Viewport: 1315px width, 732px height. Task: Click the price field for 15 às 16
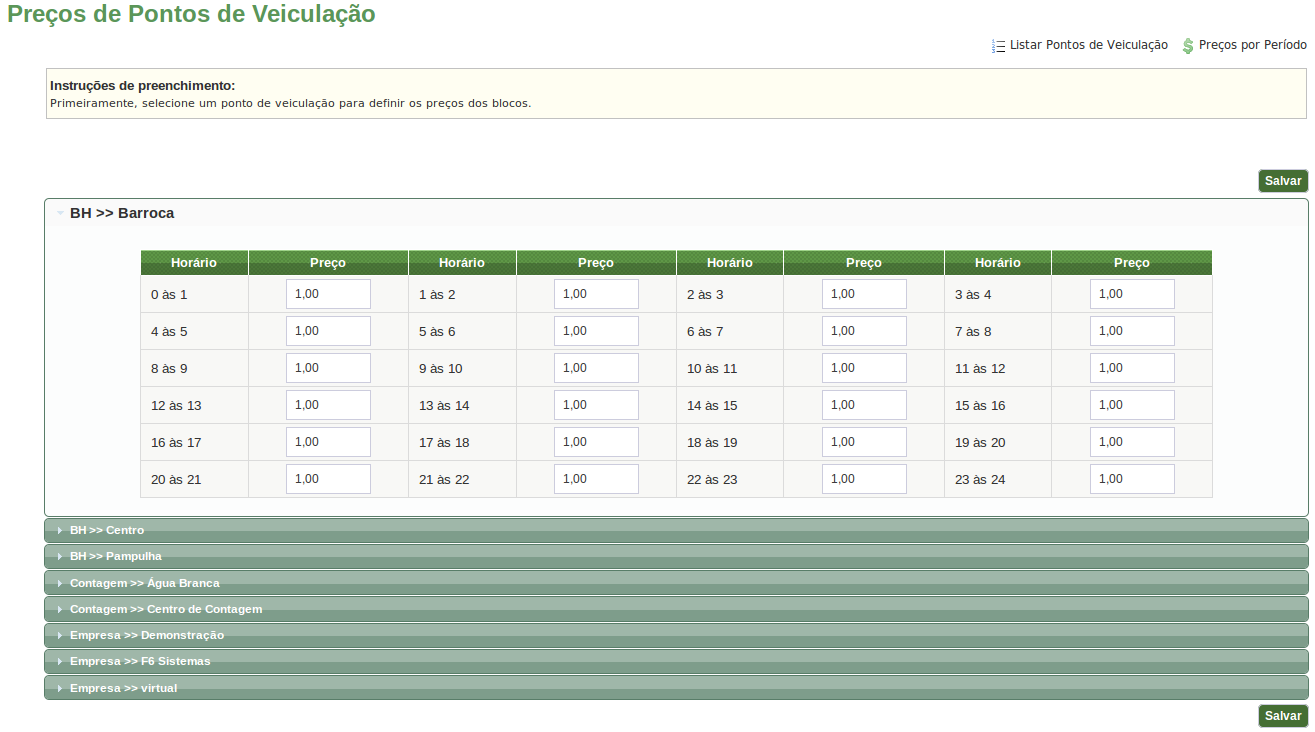(x=1132, y=405)
